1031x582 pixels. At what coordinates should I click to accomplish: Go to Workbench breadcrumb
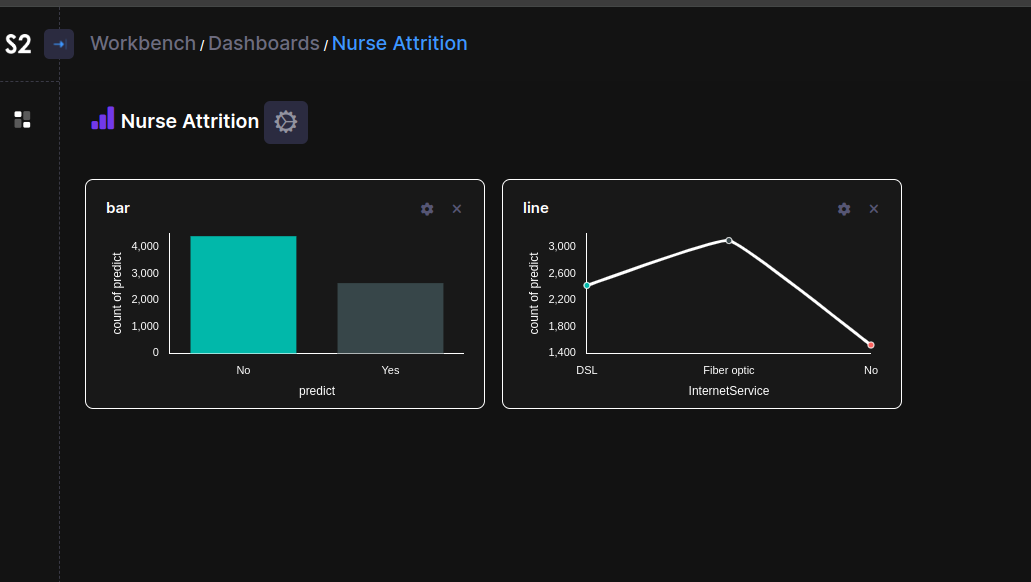pyautogui.click(x=143, y=43)
